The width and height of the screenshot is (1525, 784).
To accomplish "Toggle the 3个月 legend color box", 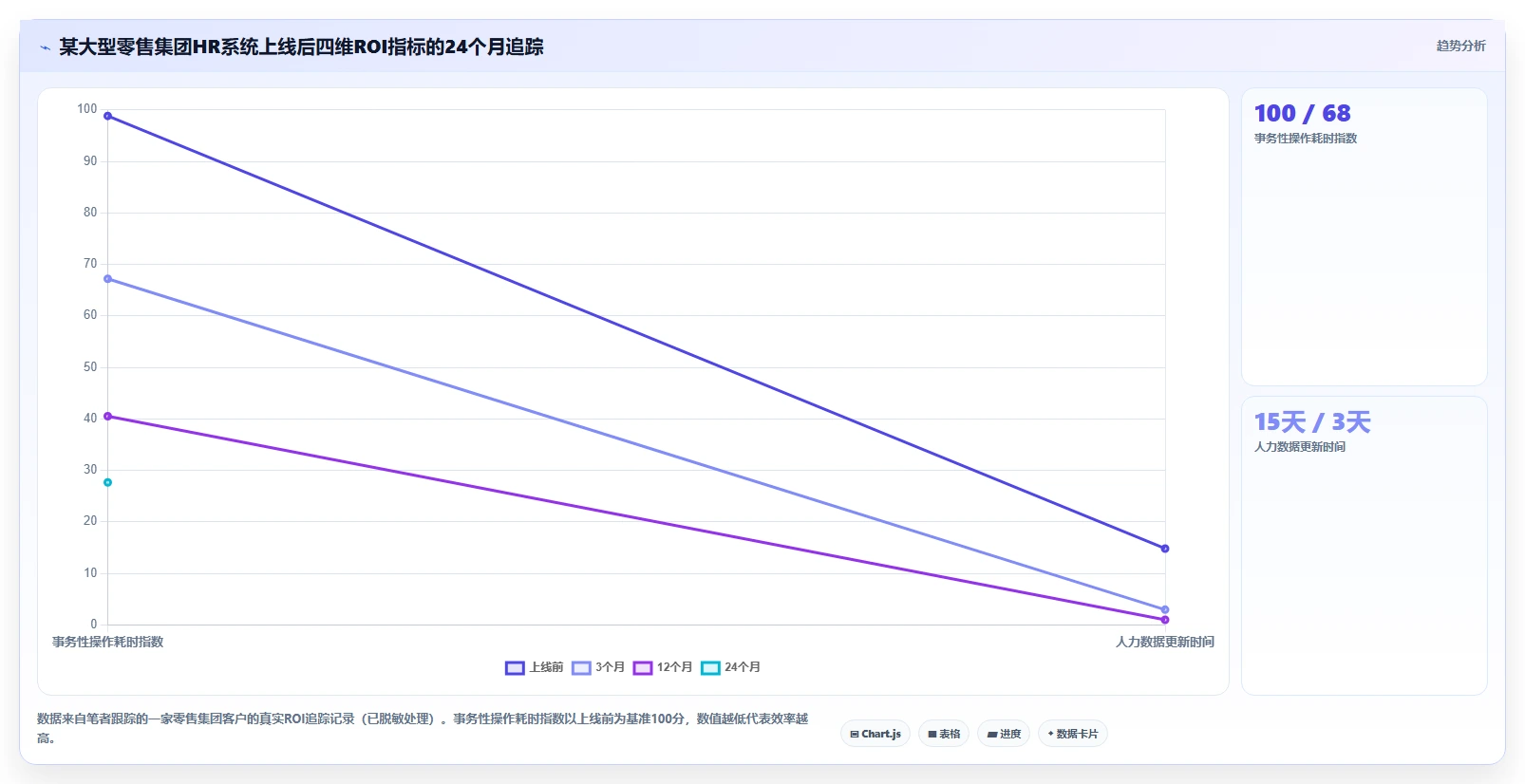I will [x=581, y=668].
